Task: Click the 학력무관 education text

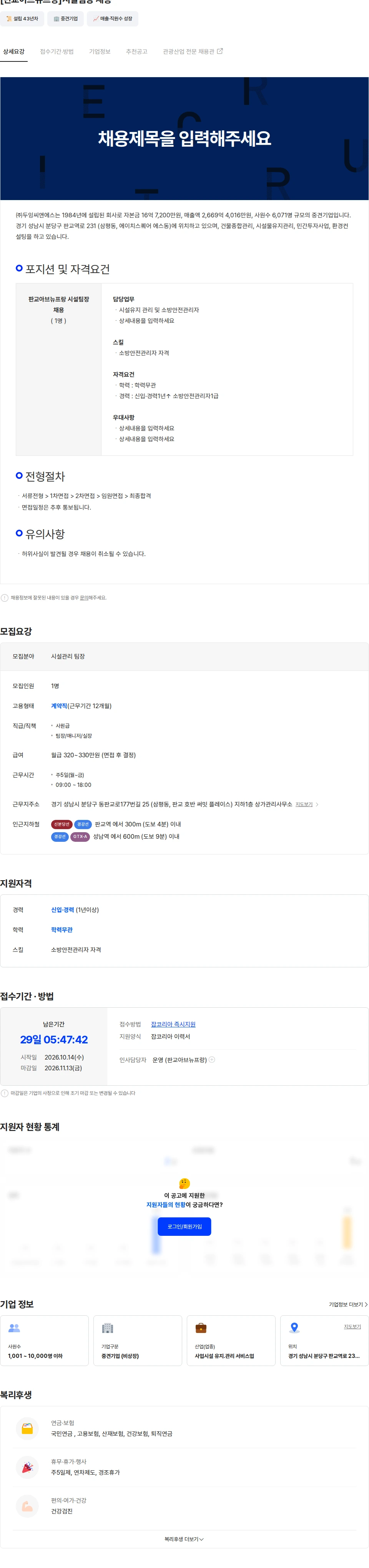Action: 61,930
